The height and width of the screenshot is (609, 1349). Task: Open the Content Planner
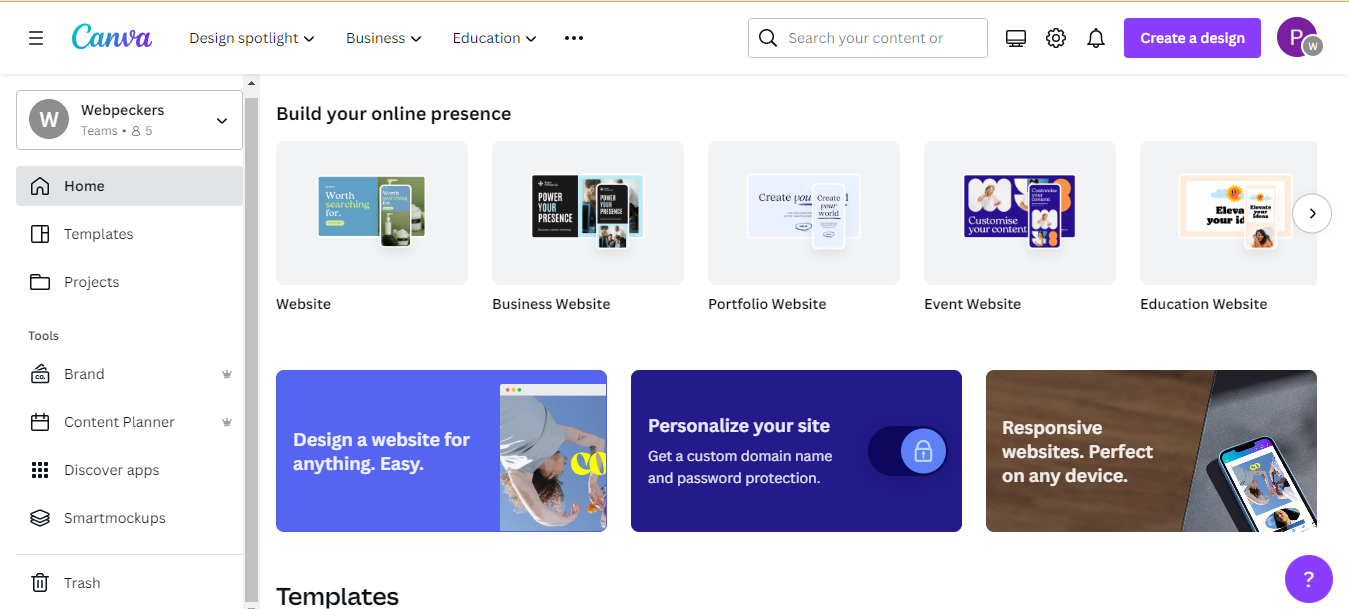[119, 422]
